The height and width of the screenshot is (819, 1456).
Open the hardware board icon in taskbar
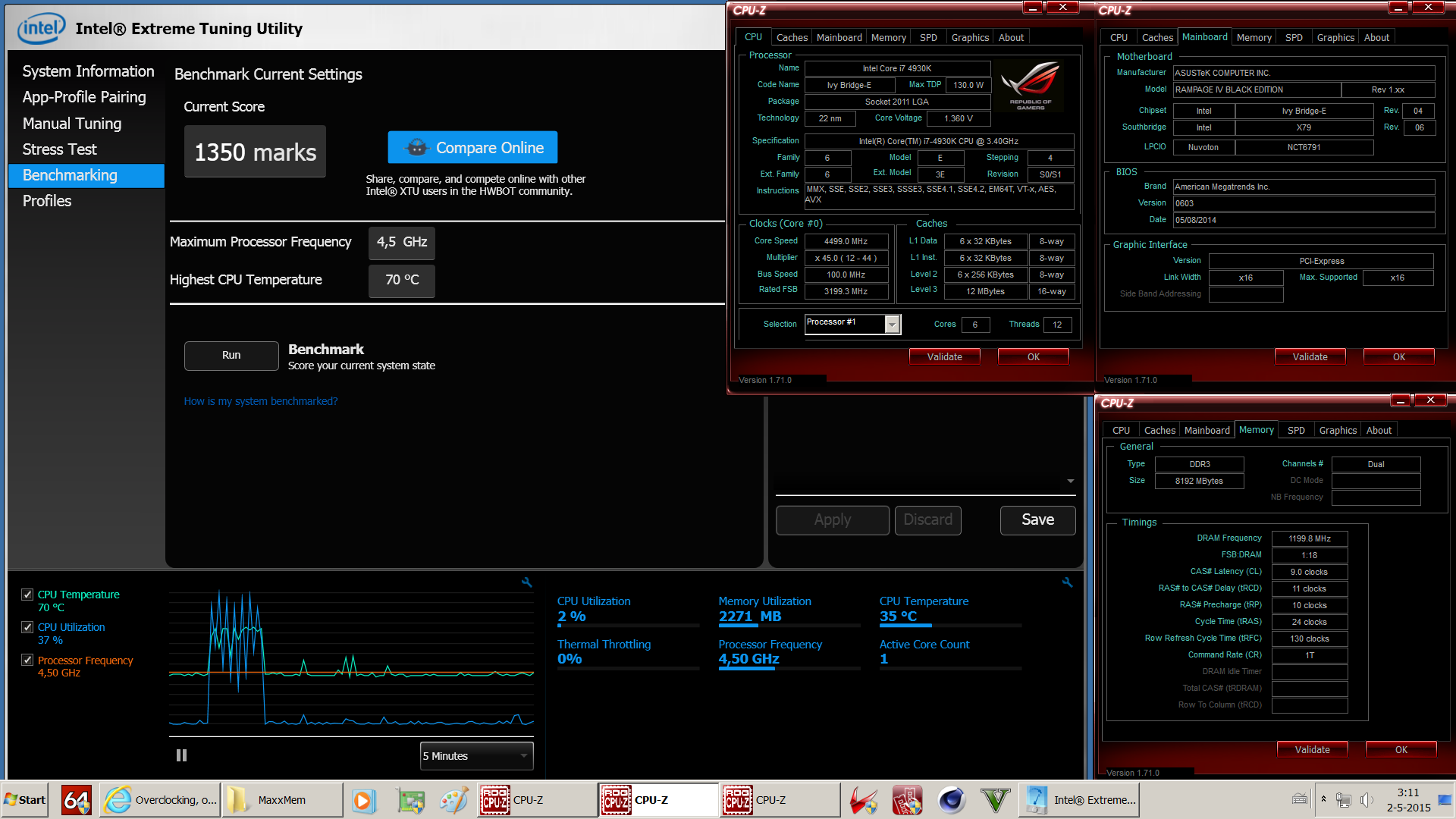[x=410, y=800]
